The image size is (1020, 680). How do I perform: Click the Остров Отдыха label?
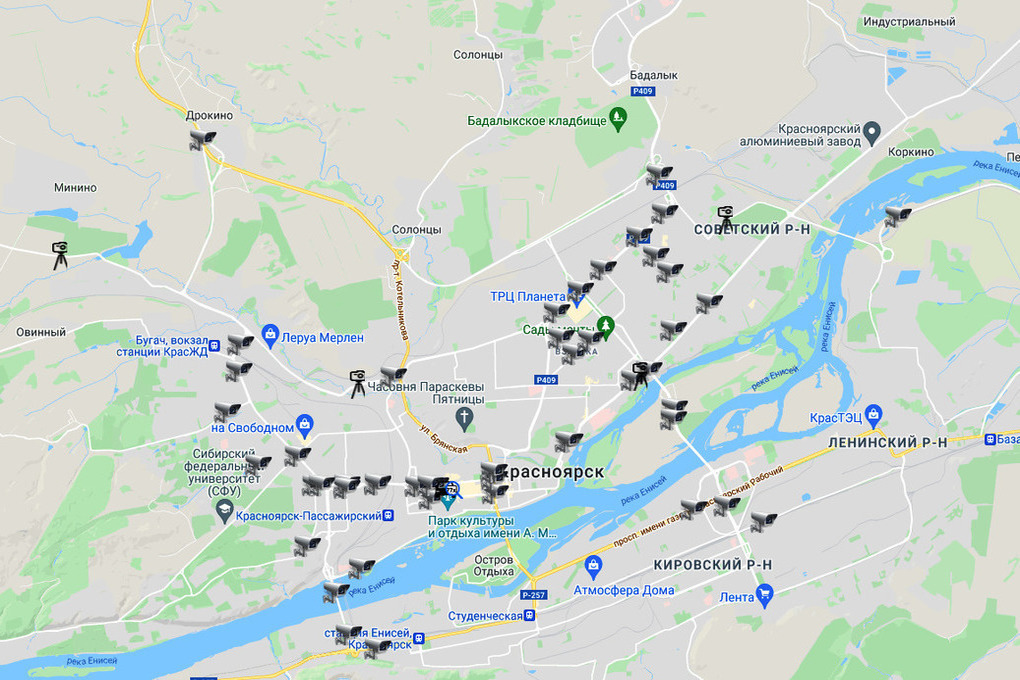point(493,565)
